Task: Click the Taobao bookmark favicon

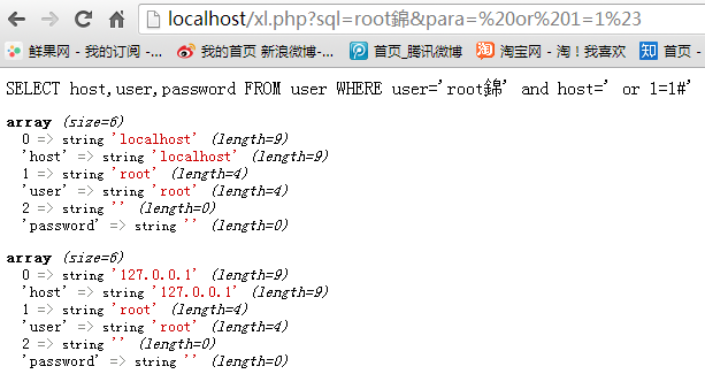Action: (485, 50)
